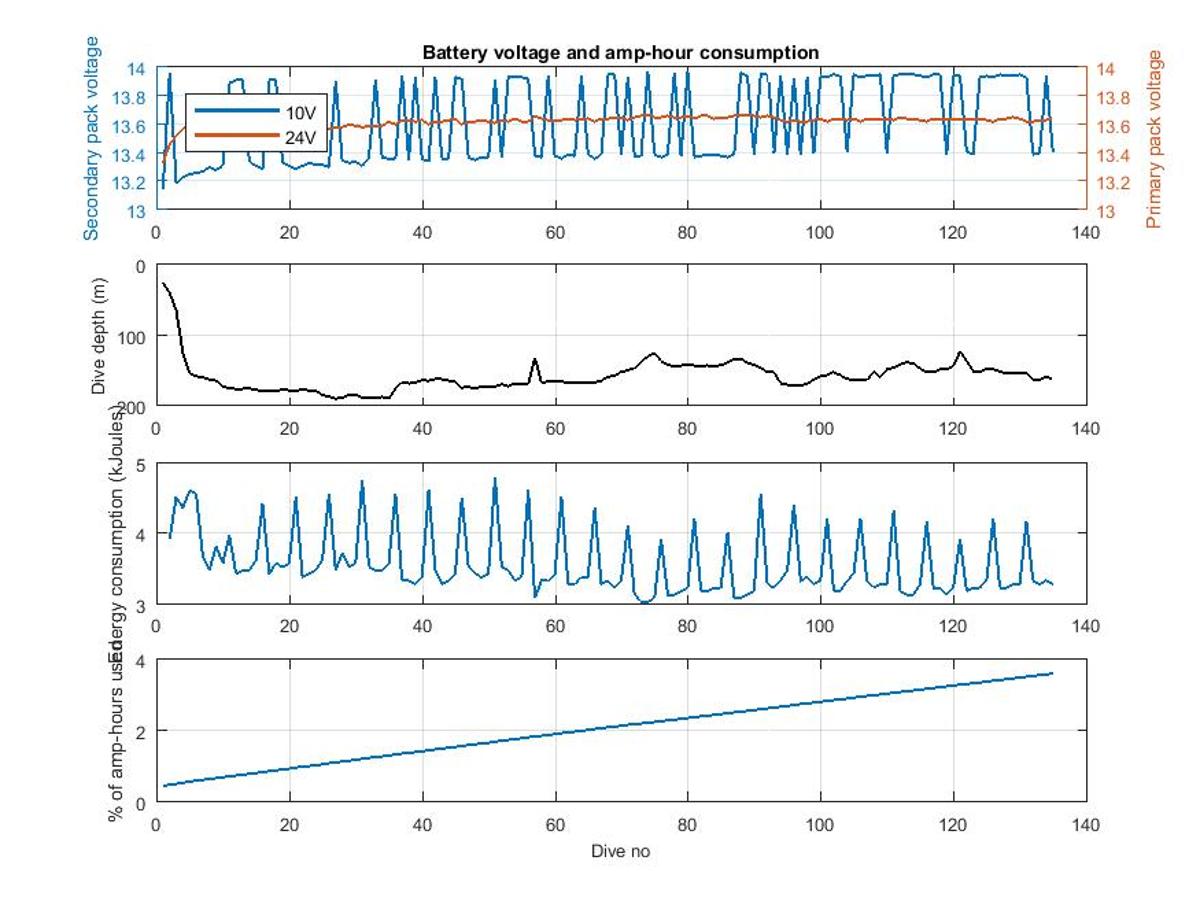The height and width of the screenshot is (900, 1200).
Task: Click the title "Battery voltage and amp-hour consumption"
Action: pos(621,52)
